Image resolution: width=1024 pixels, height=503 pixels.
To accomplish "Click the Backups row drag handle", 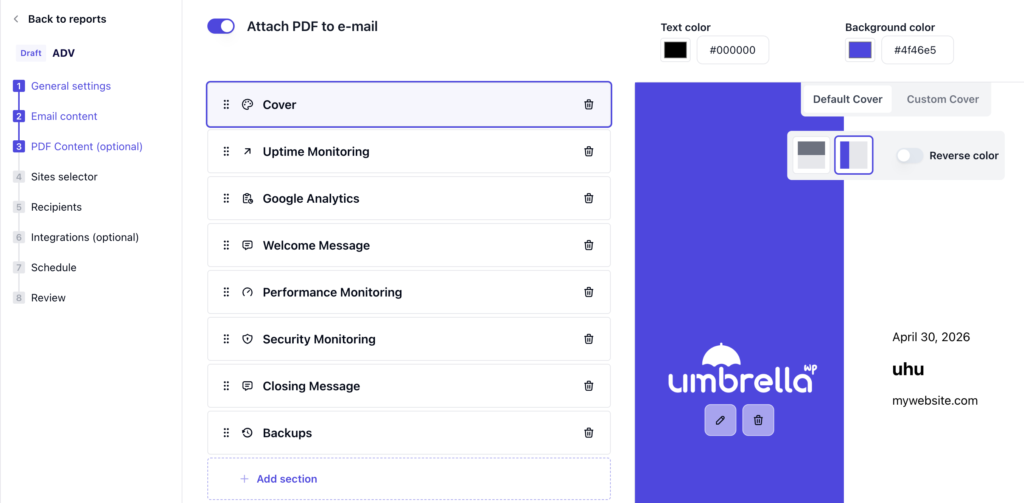I will coord(227,432).
